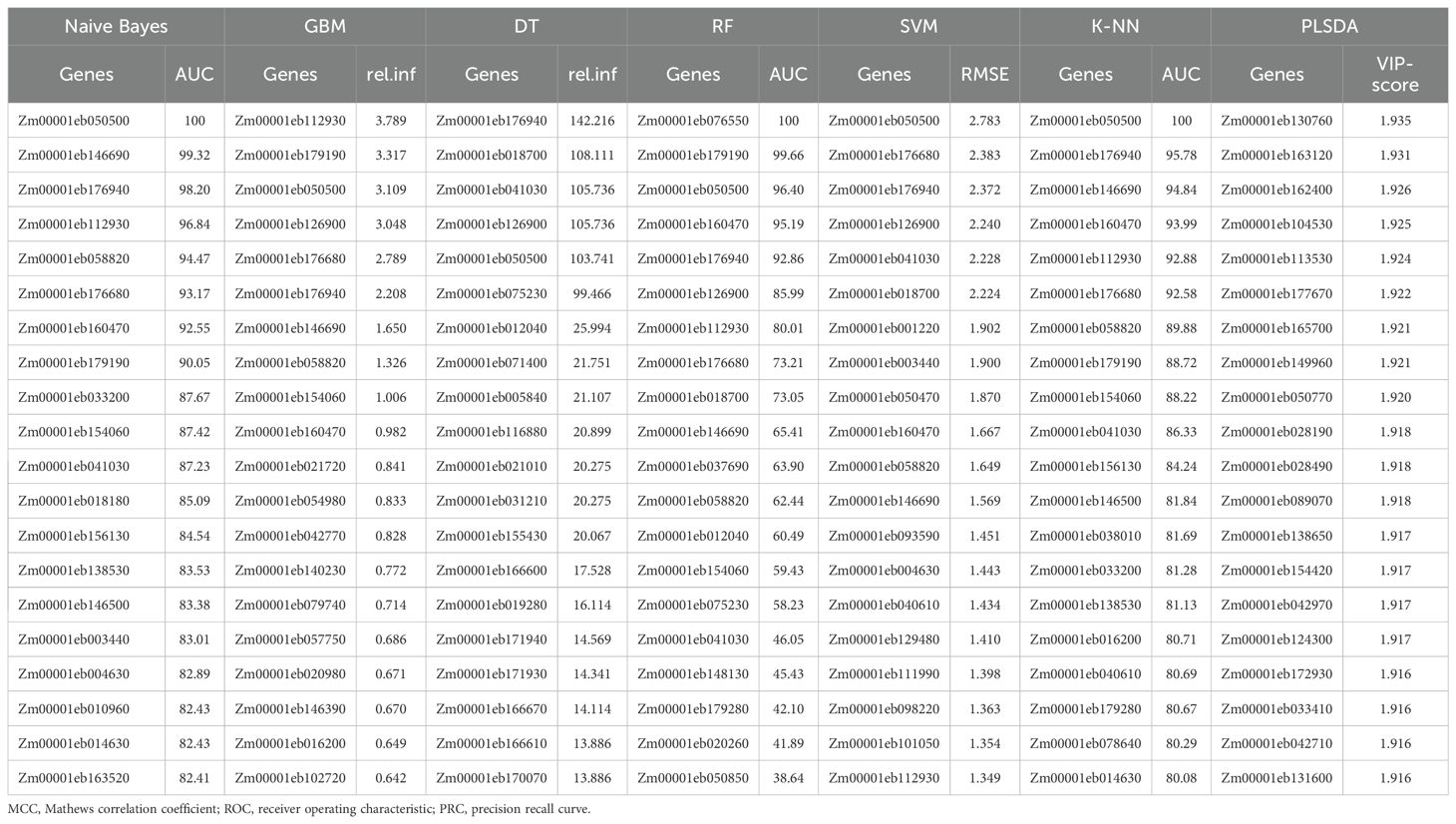Viewport: 1456px width, 824px height.
Task: Click the RF column group header
Action: [x=722, y=27]
